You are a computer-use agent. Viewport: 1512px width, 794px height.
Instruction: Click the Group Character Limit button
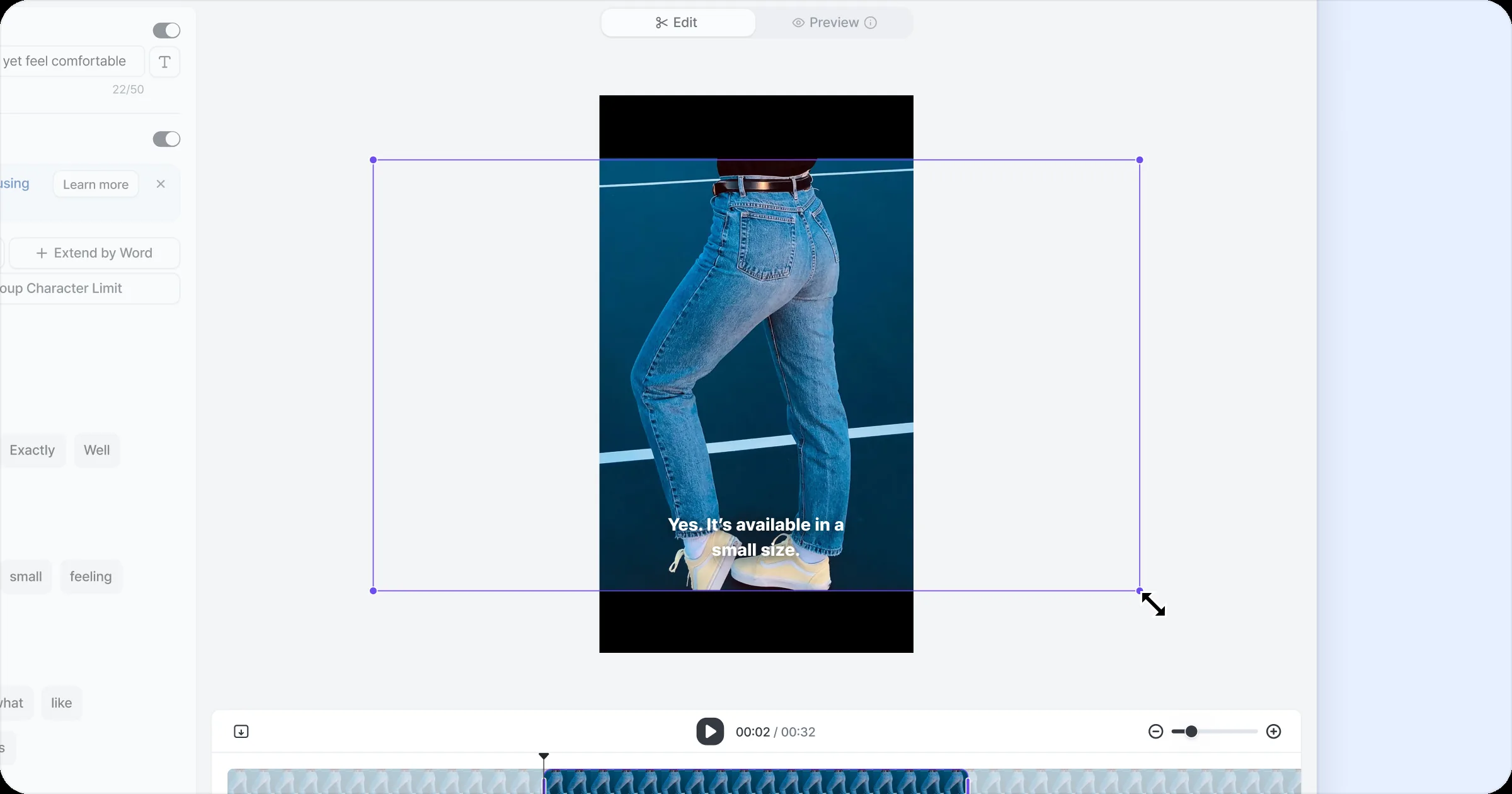click(89, 289)
